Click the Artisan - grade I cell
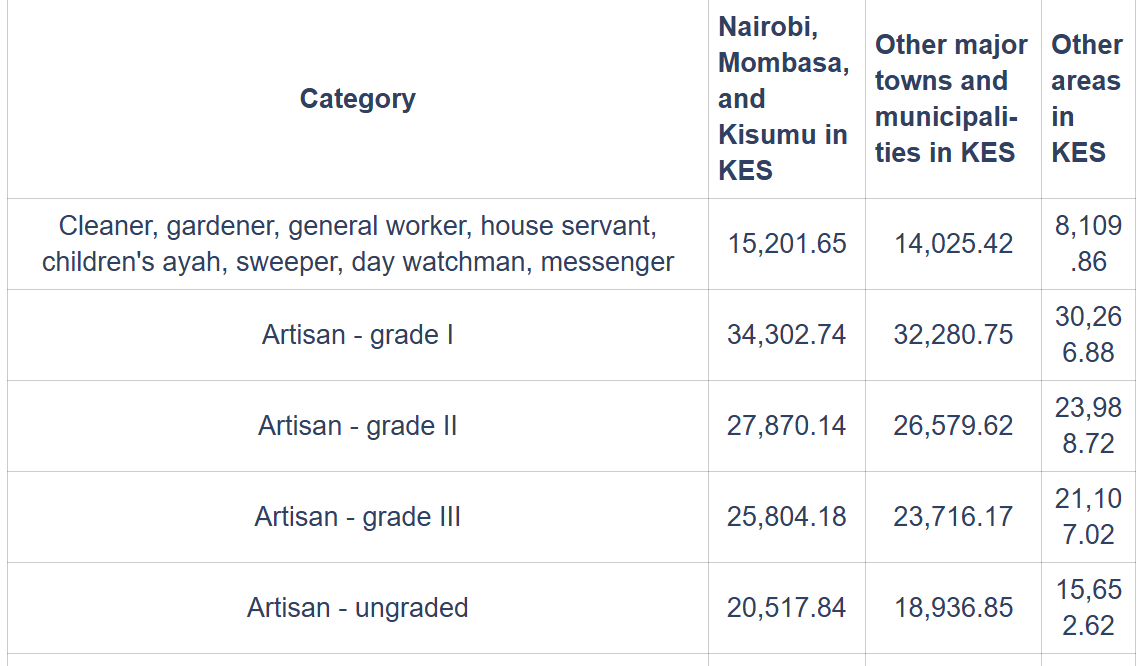1138x666 pixels. (x=357, y=335)
